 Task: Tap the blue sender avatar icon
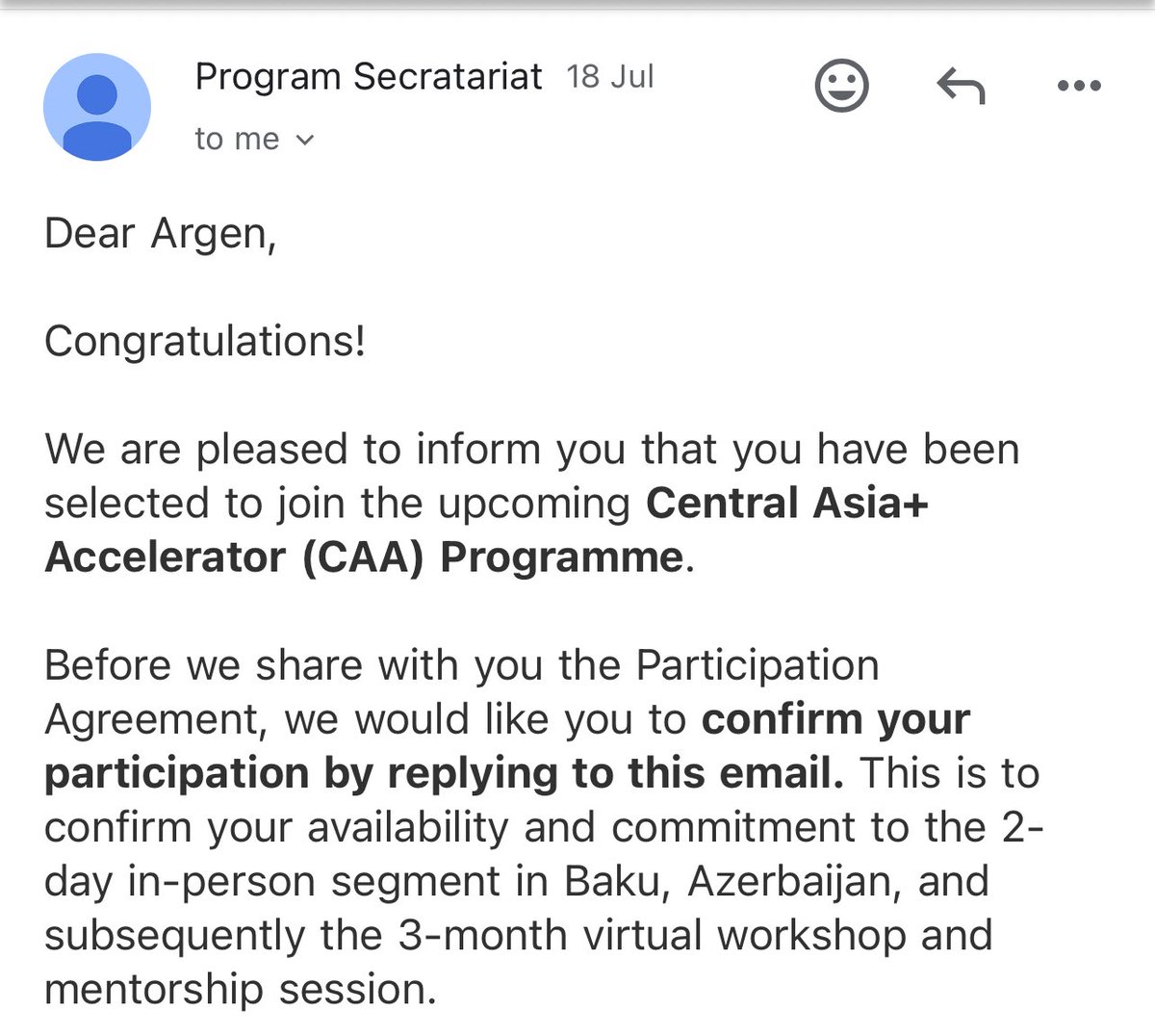pos(97,106)
